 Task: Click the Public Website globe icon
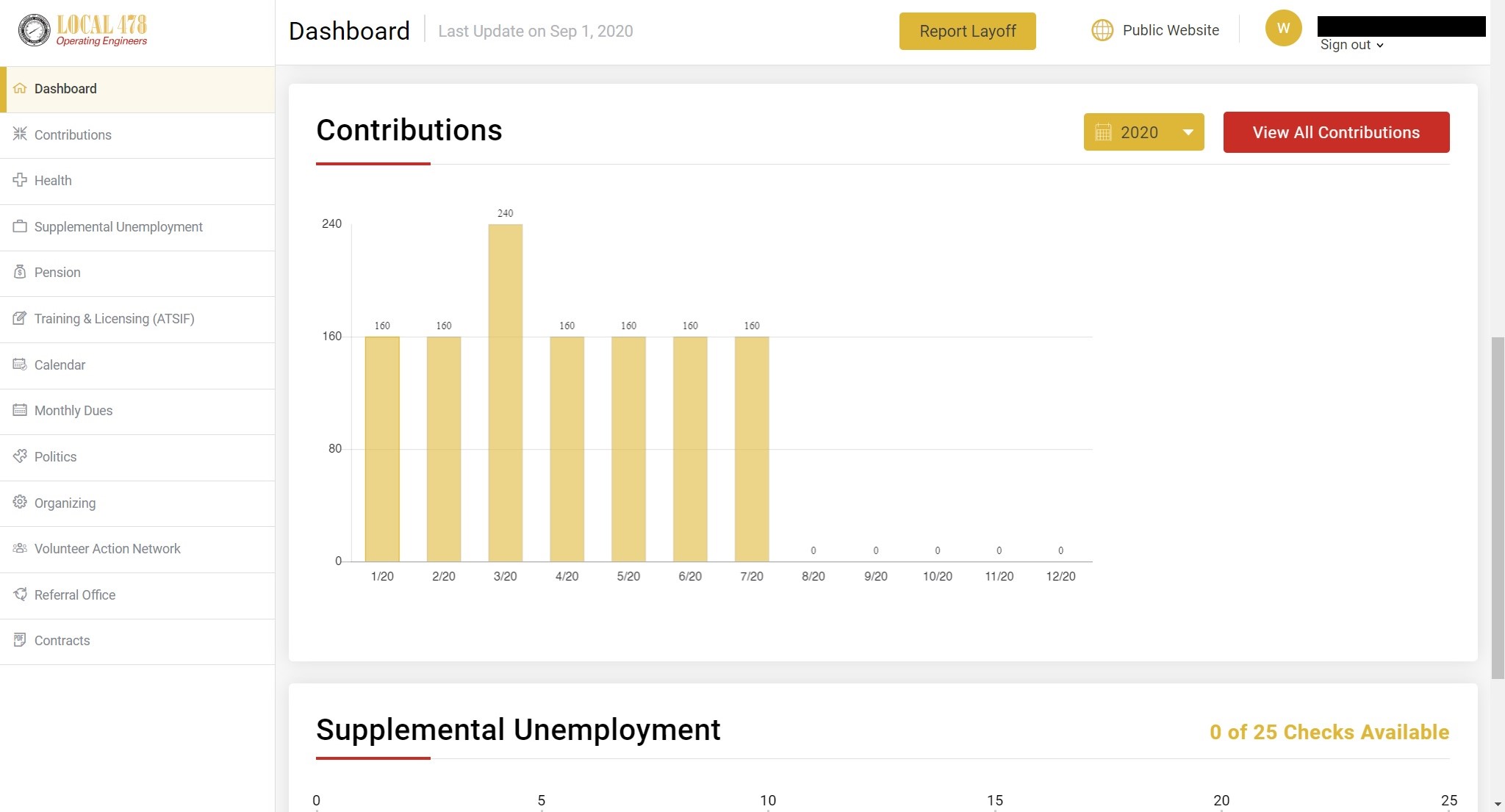[x=1102, y=30]
